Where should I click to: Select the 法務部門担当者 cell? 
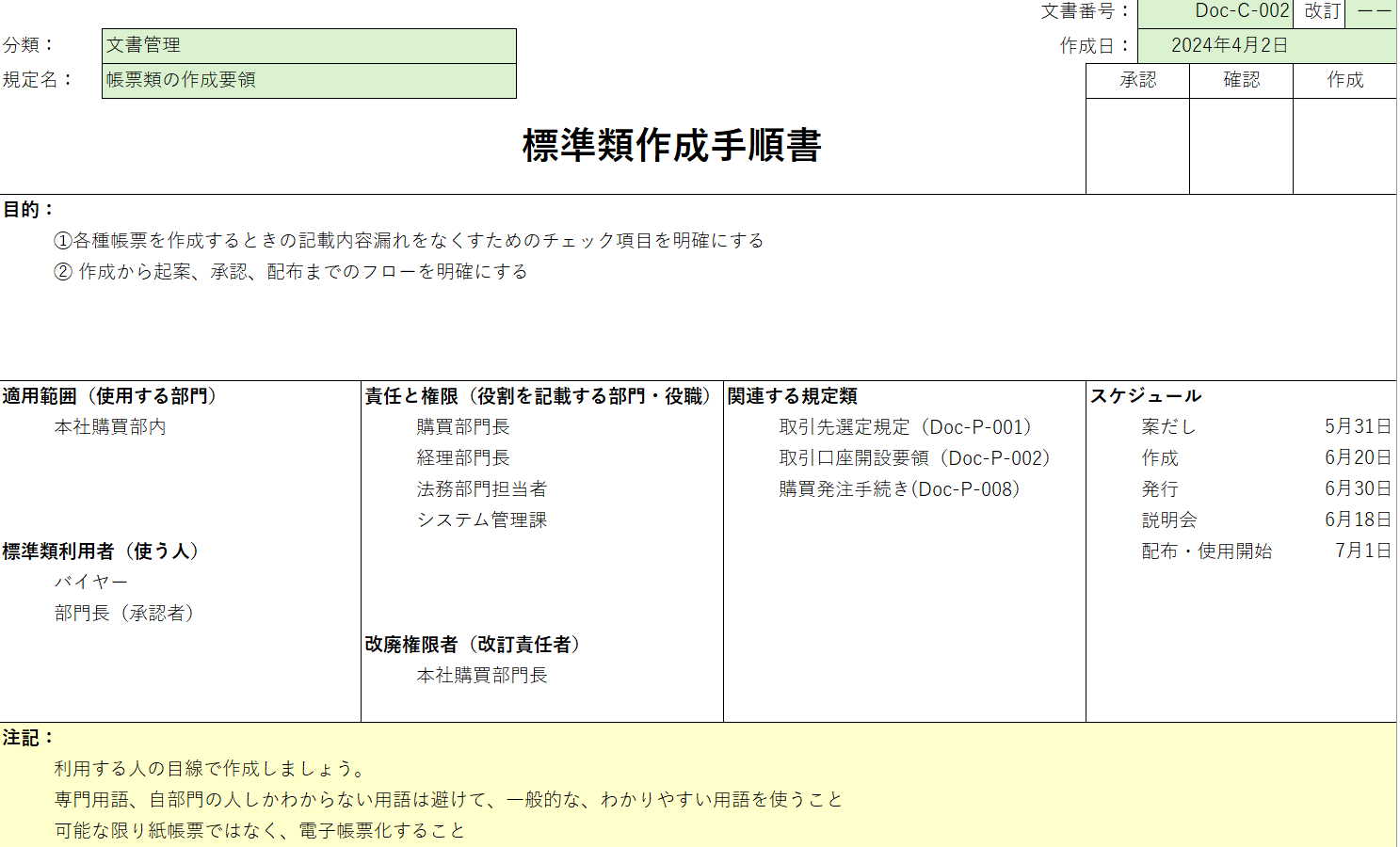(x=482, y=488)
